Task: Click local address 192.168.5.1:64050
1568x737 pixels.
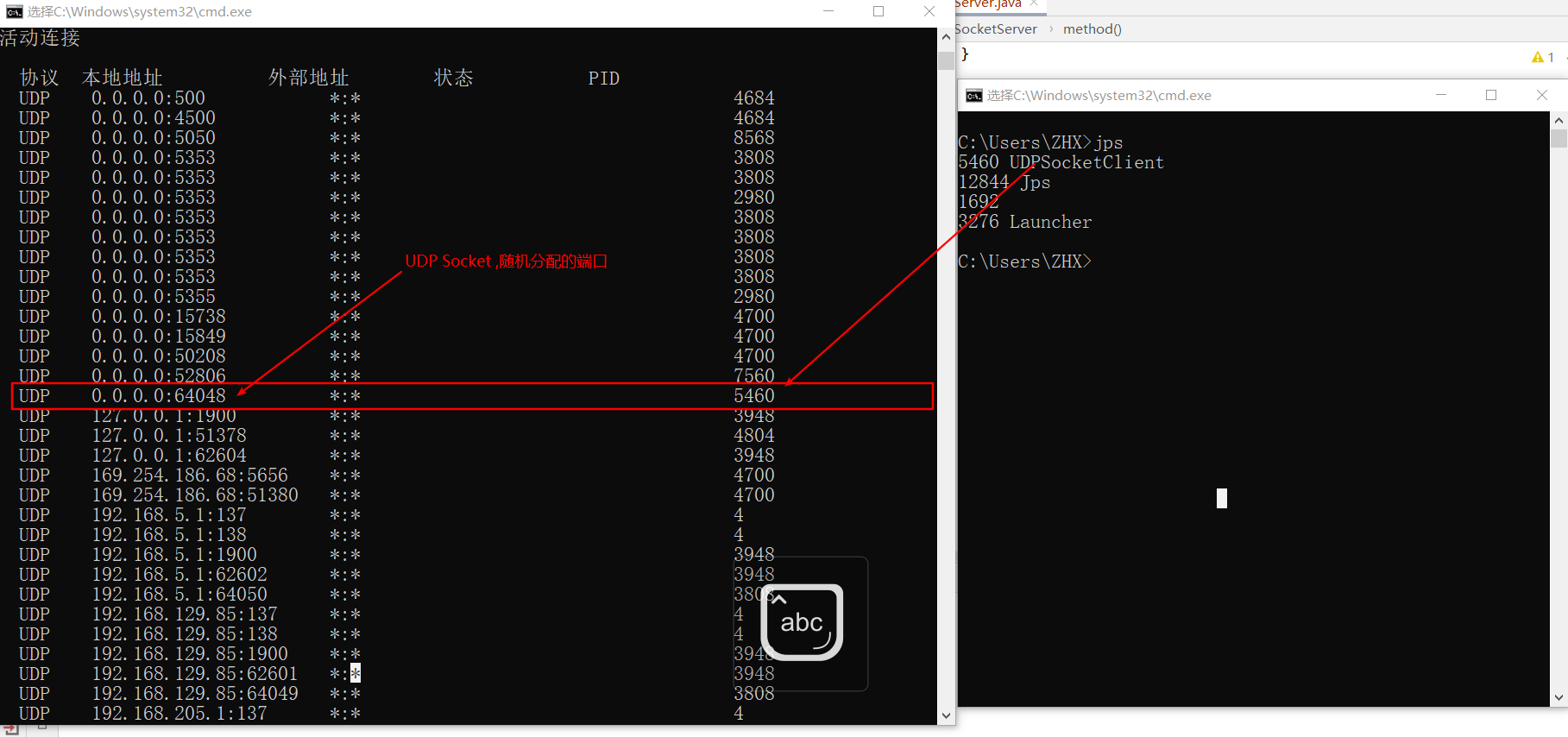Action: coord(179,595)
